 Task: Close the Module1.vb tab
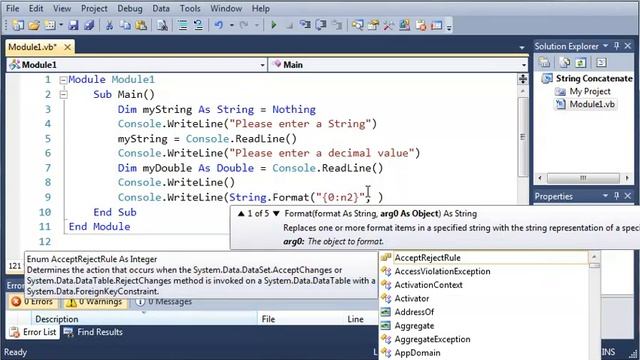point(67,47)
